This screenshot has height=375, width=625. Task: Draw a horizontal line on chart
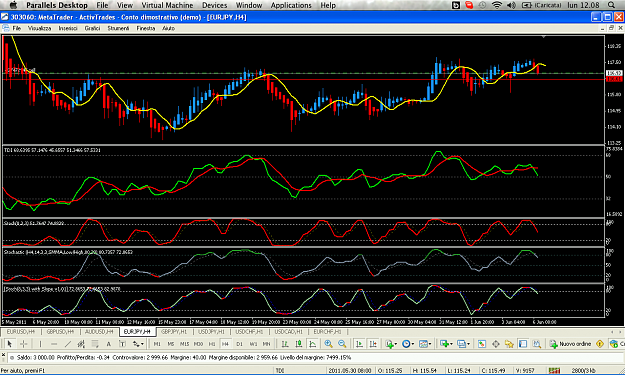click(x=54, y=344)
